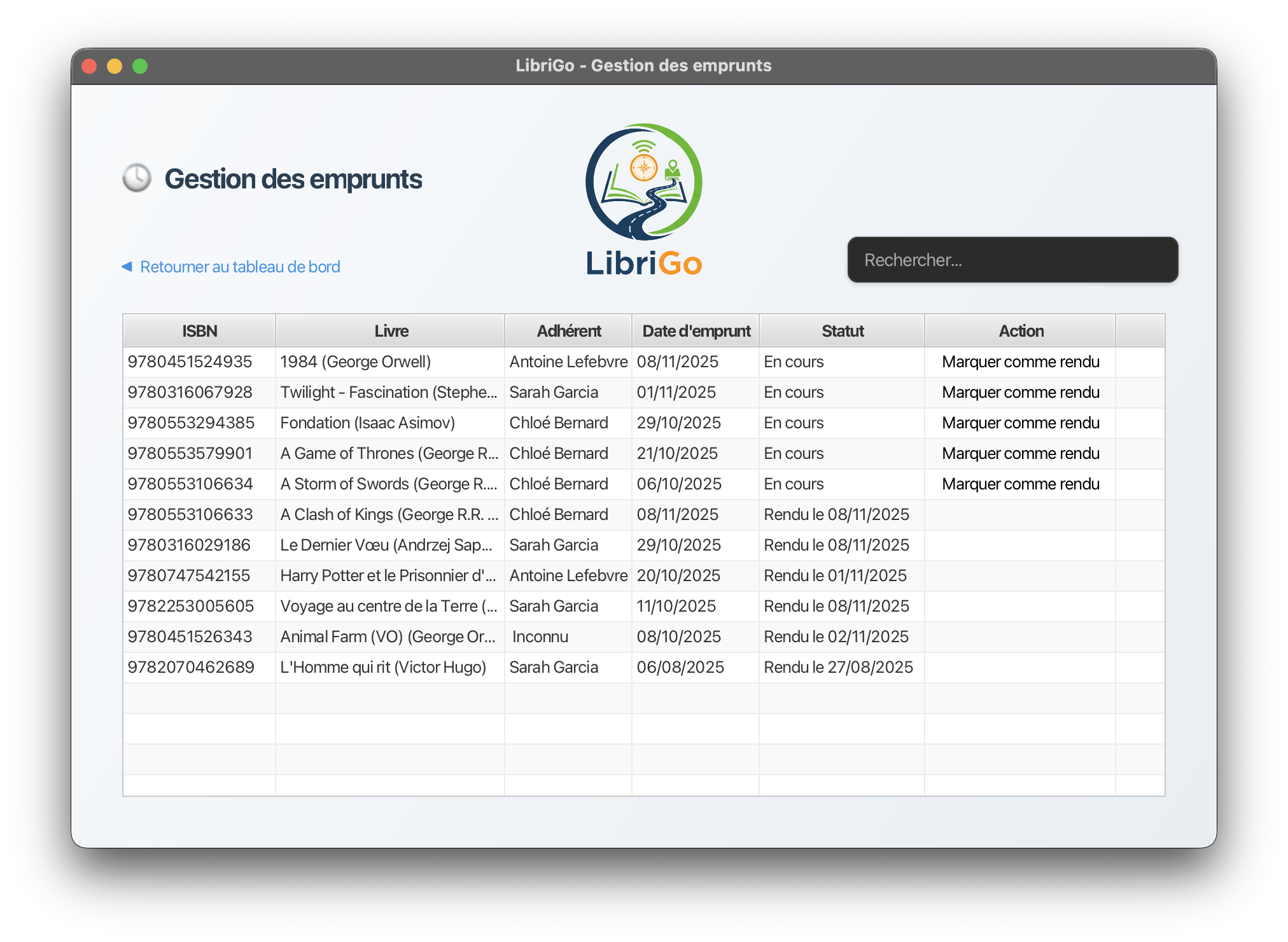Click the LibriGo logo image

tap(643, 200)
